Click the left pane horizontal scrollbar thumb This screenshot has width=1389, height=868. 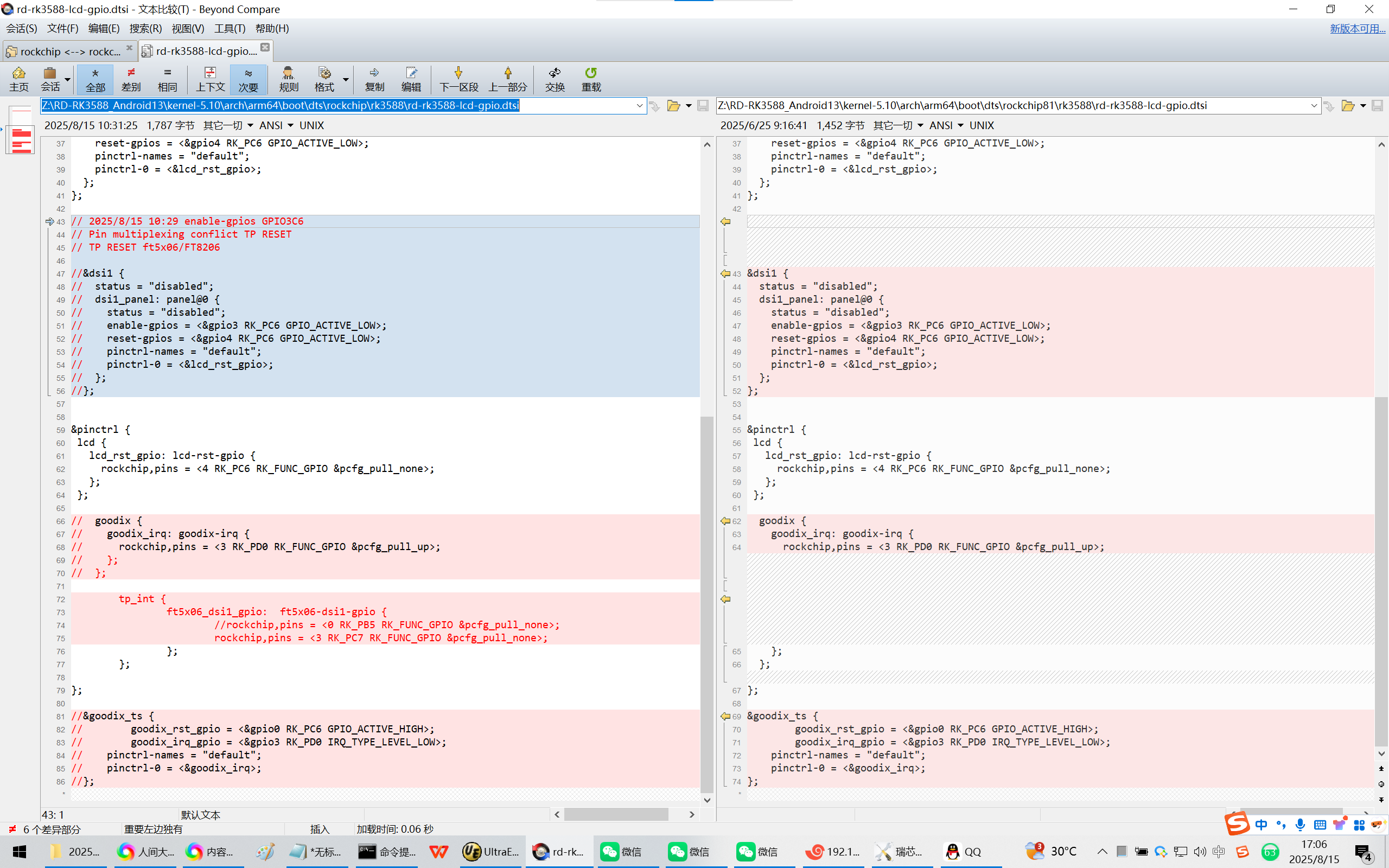pyautogui.click(x=616, y=815)
